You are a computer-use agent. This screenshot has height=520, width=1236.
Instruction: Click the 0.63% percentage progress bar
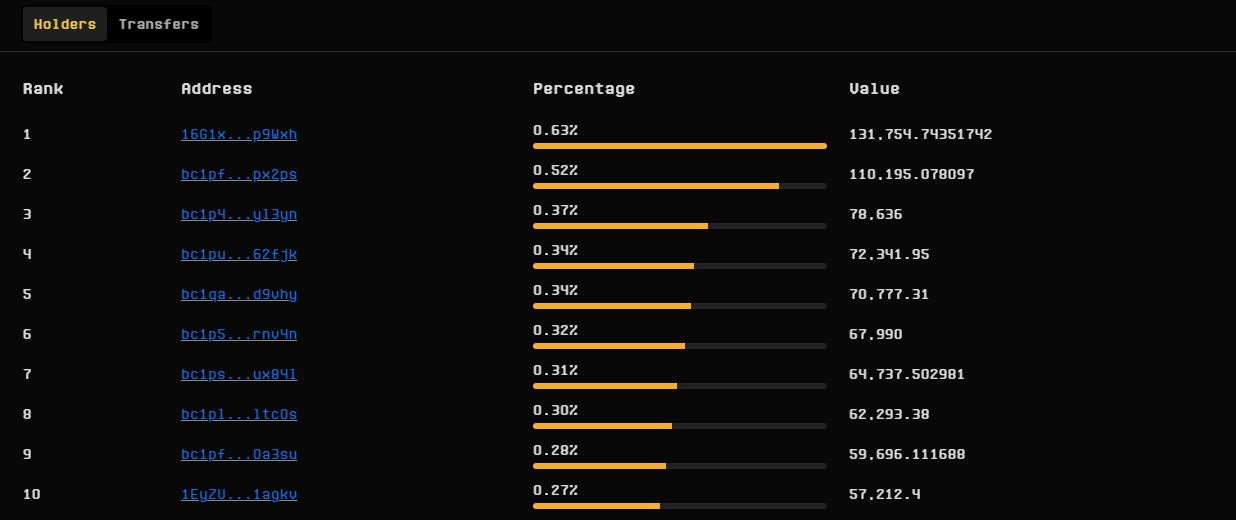click(x=679, y=146)
